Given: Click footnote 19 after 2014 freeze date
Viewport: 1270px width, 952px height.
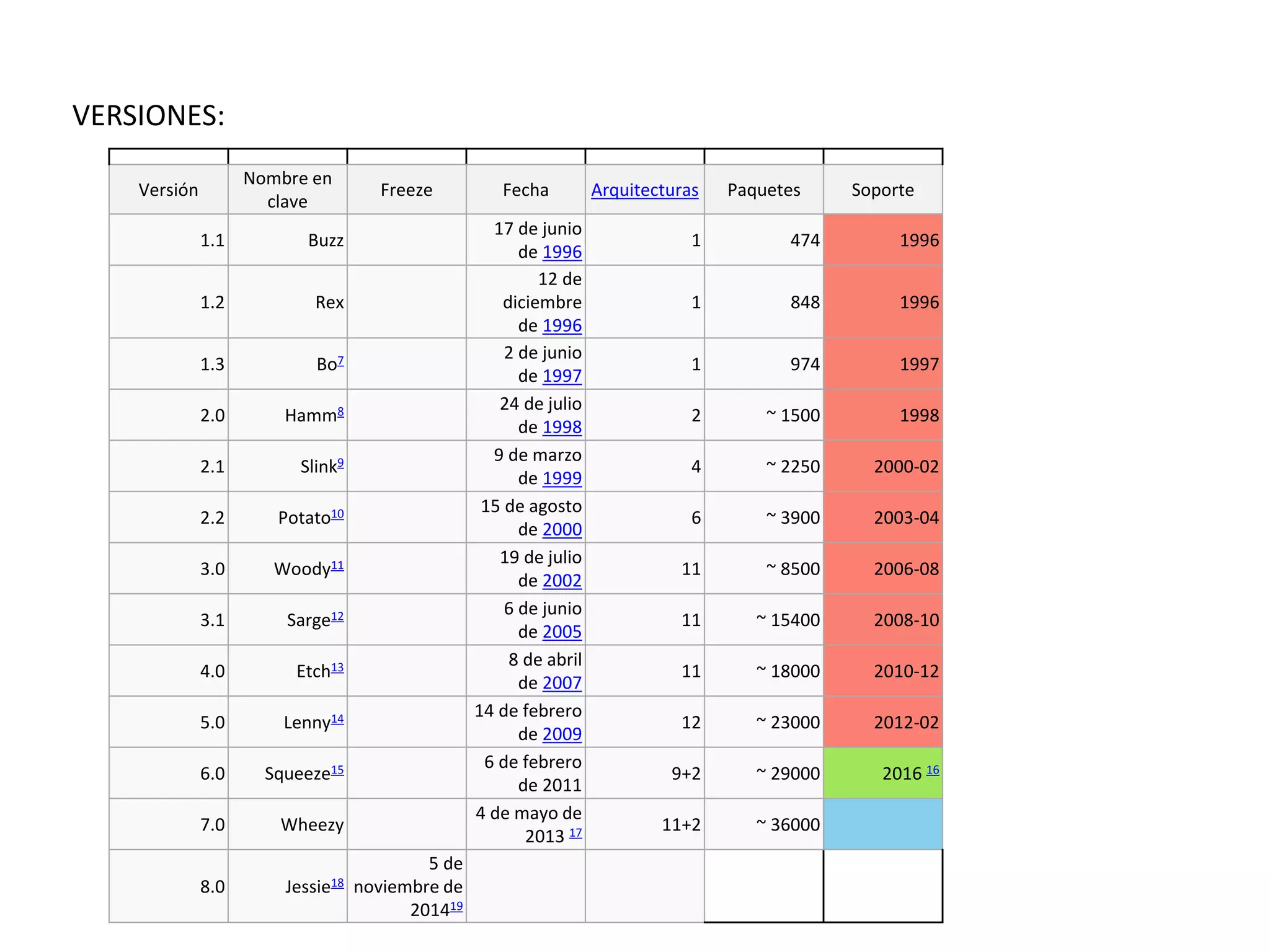Looking at the screenshot, I should tap(456, 906).
